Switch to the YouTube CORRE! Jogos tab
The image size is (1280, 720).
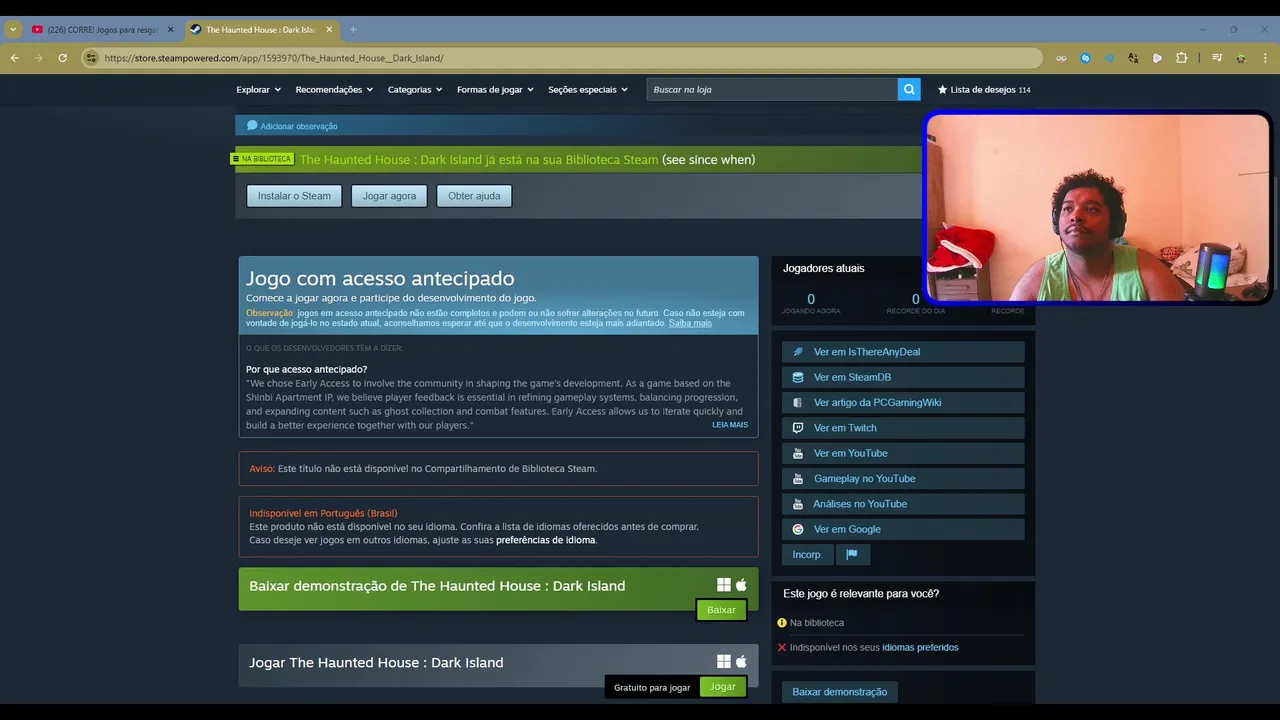[102, 30]
